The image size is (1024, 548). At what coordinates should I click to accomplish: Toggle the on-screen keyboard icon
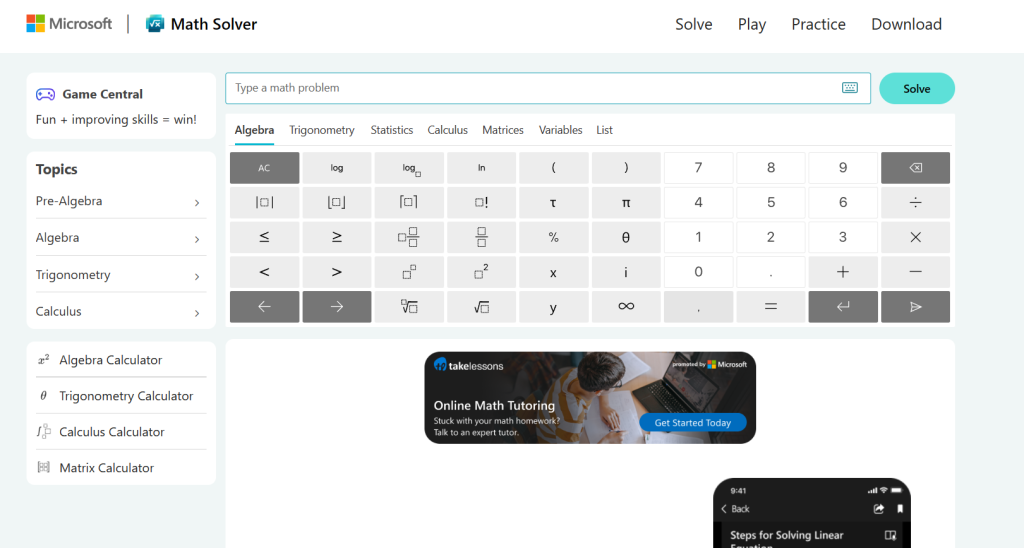pyautogui.click(x=850, y=88)
